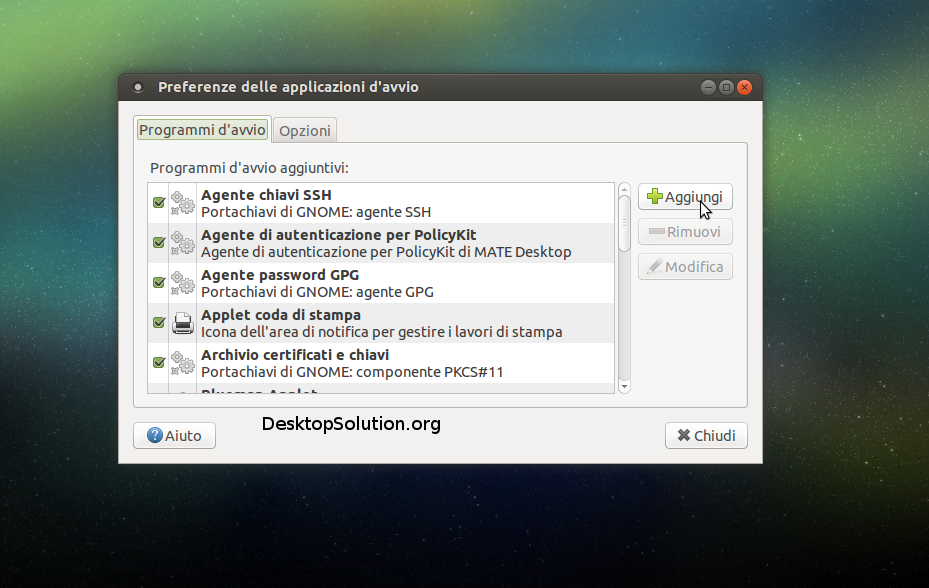929x588 pixels.
Task: Click the Rimuovi button
Action: click(685, 232)
